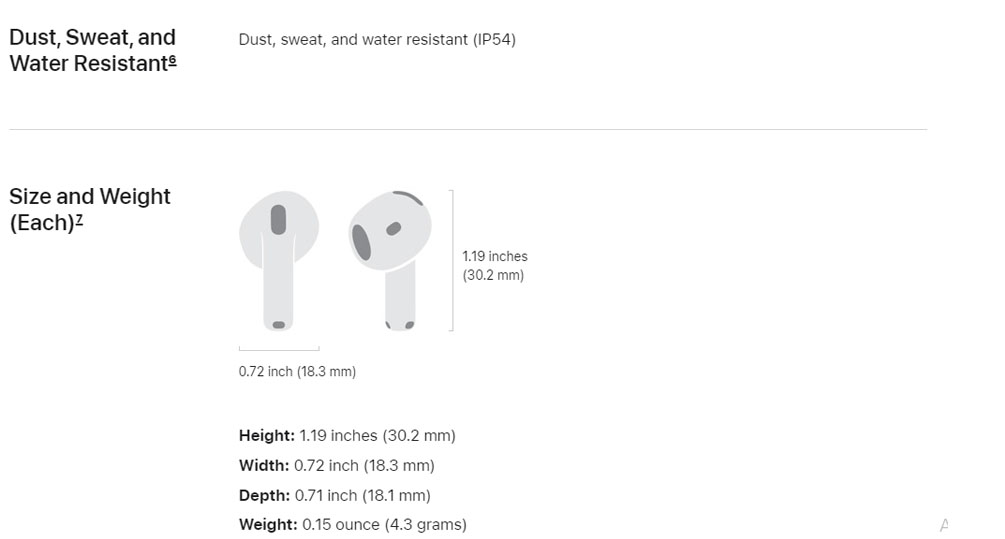Open footnote 7 beside Size and Weight (Each)

click(79, 220)
